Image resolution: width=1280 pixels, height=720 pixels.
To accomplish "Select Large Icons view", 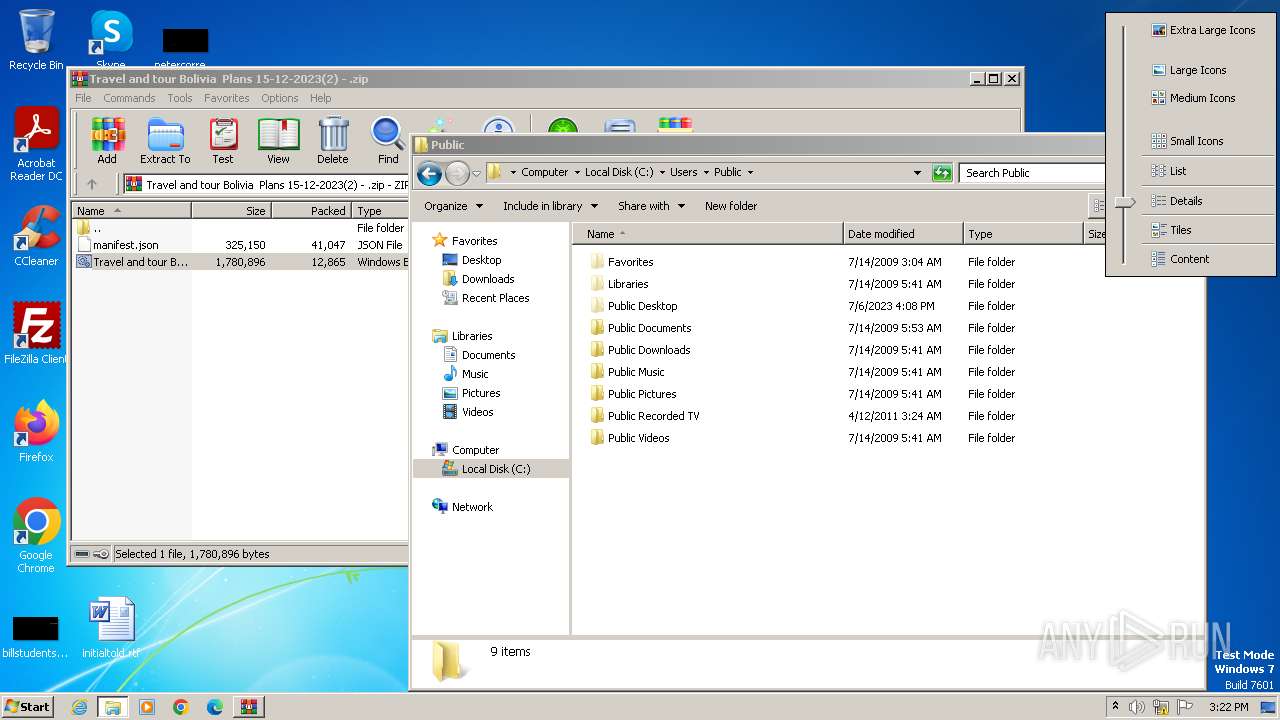I will (x=1189, y=70).
